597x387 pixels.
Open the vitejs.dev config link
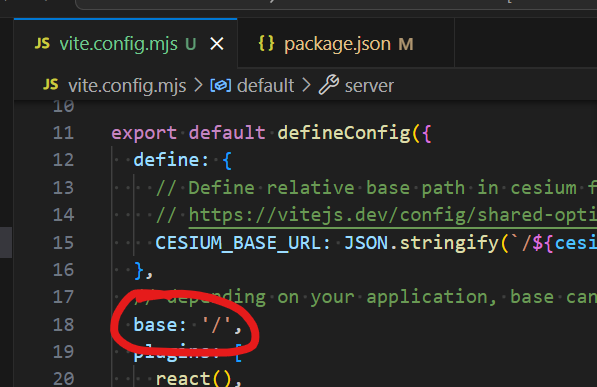(x=393, y=215)
